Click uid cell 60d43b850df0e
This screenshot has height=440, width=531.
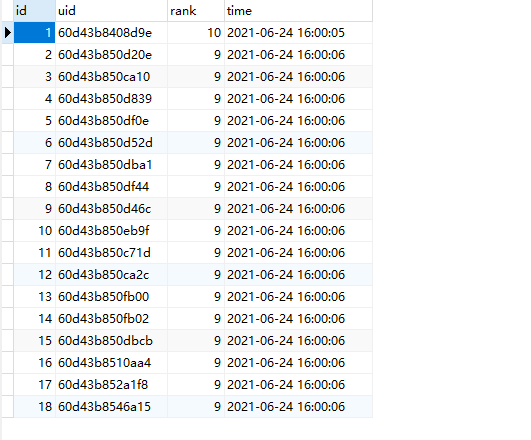pyautogui.click(x=111, y=121)
